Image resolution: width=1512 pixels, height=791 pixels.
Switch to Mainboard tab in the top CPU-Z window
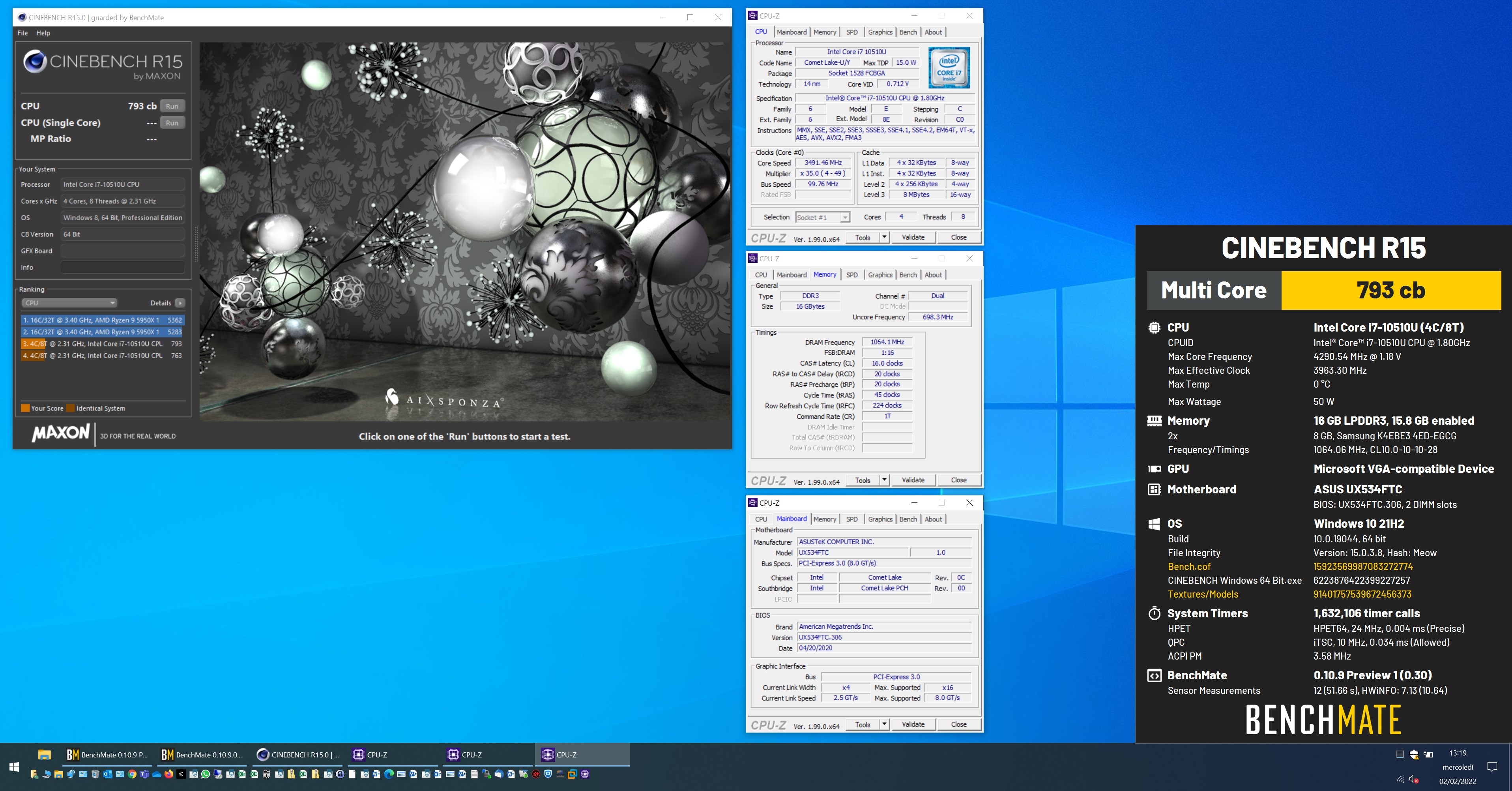pyautogui.click(x=792, y=32)
